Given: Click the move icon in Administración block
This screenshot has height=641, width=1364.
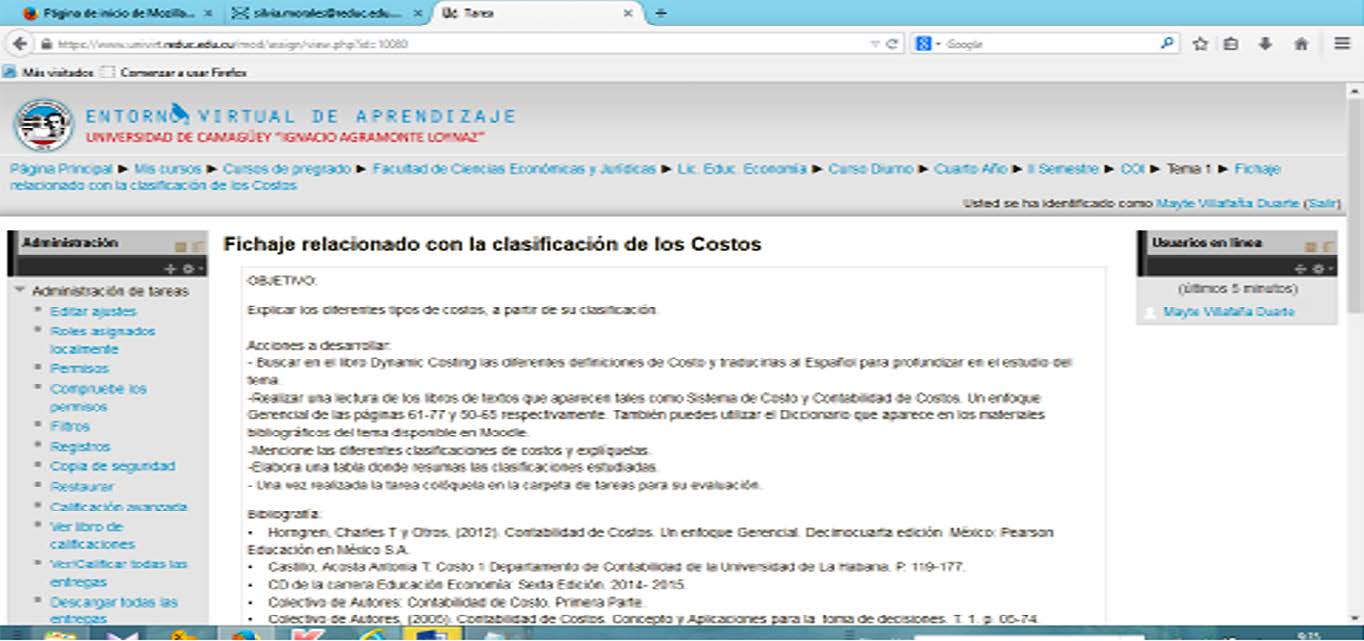Looking at the screenshot, I should (170, 268).
